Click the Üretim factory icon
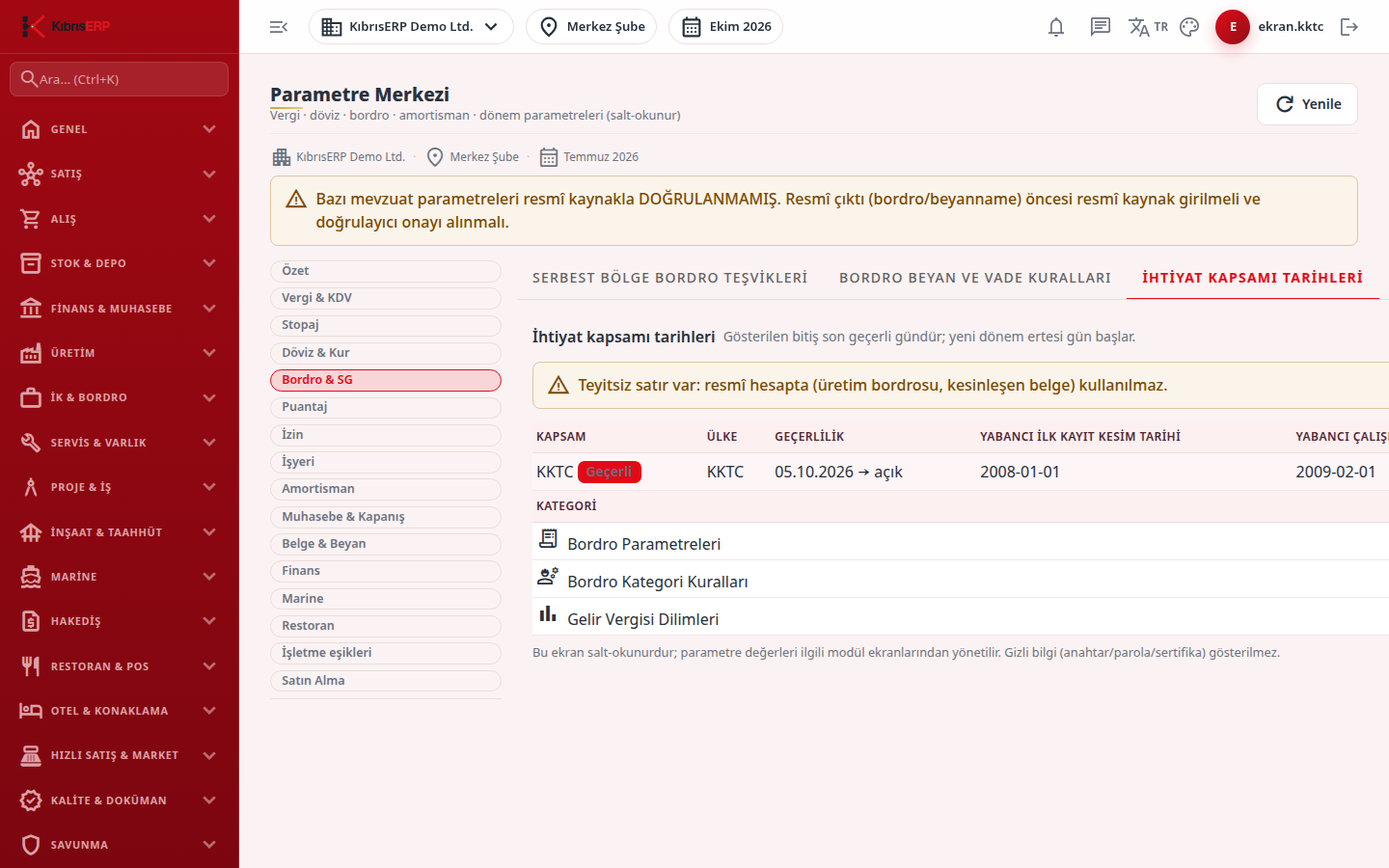This screenshot has height=868, width=1389. [31, 353]
